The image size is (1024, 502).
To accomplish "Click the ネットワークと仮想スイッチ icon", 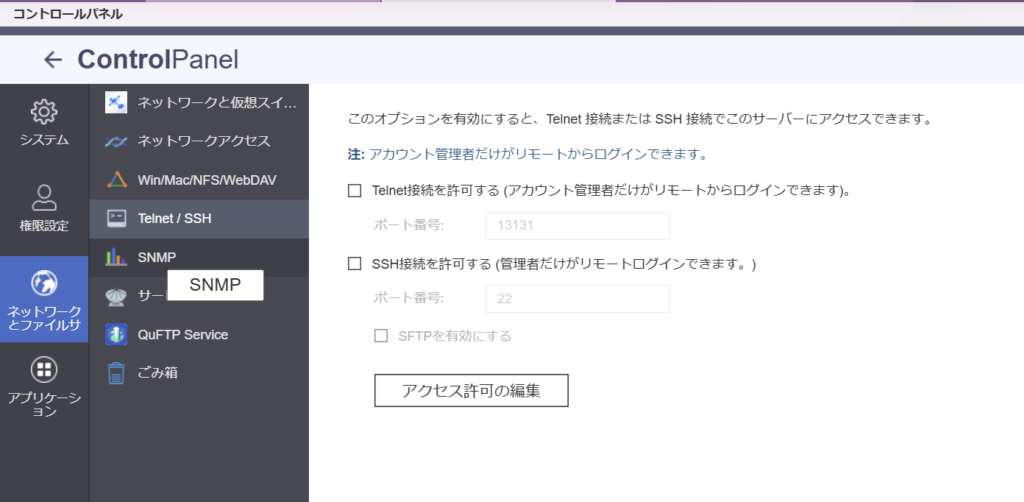I will [117, 103].
